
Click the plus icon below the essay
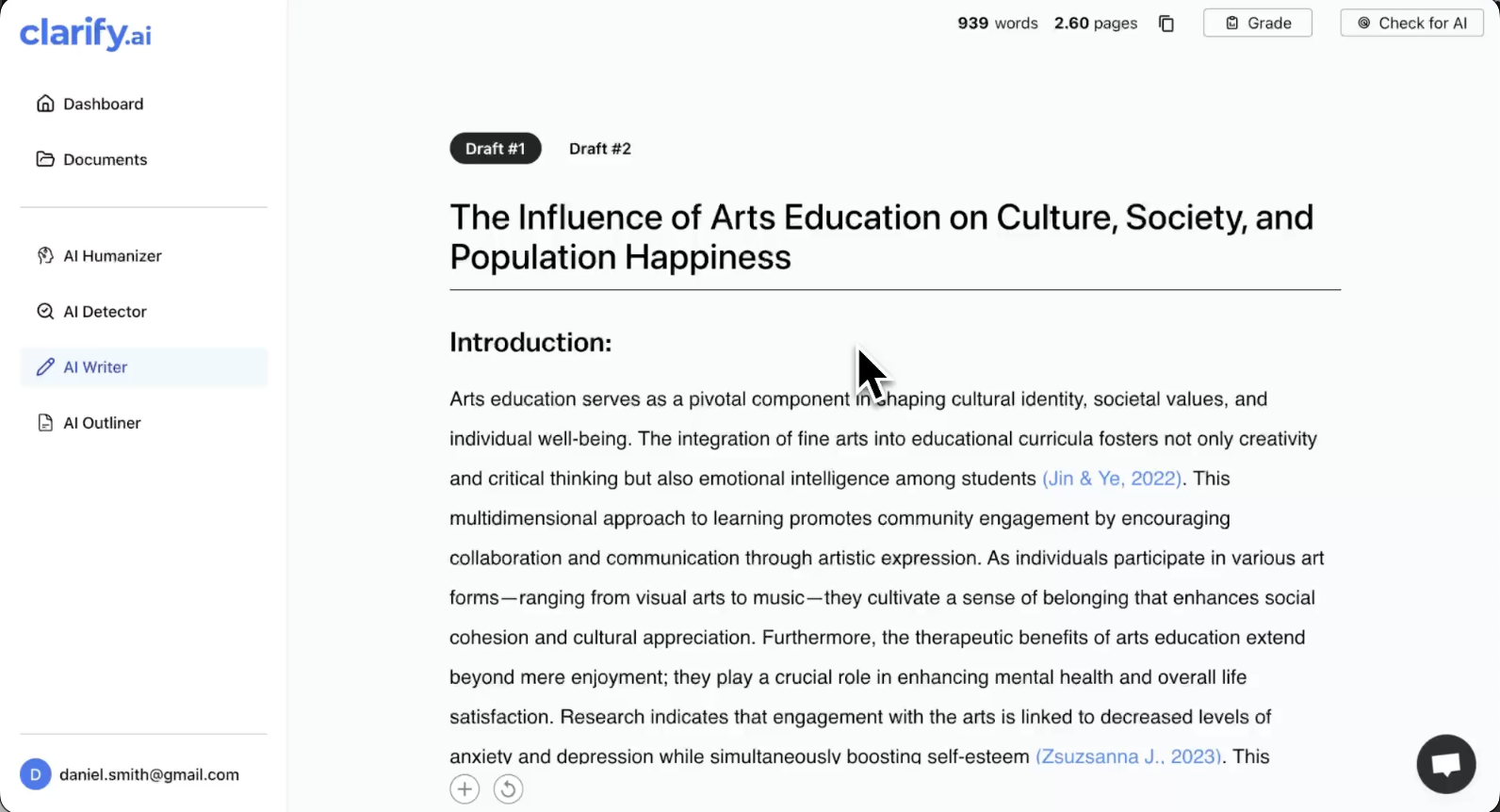point(465,789)
